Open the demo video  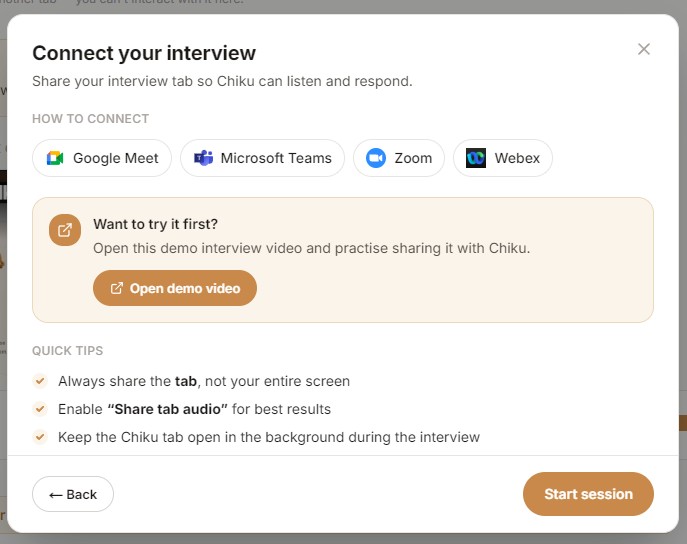coord(175,288)
